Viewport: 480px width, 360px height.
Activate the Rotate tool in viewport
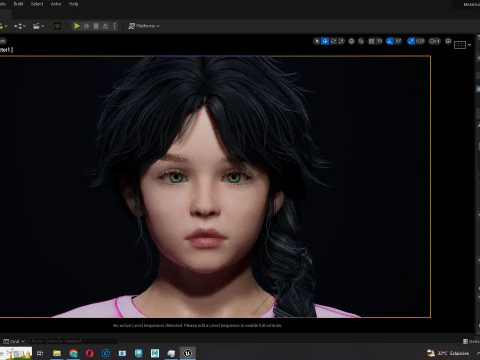(x=333, y=41)
